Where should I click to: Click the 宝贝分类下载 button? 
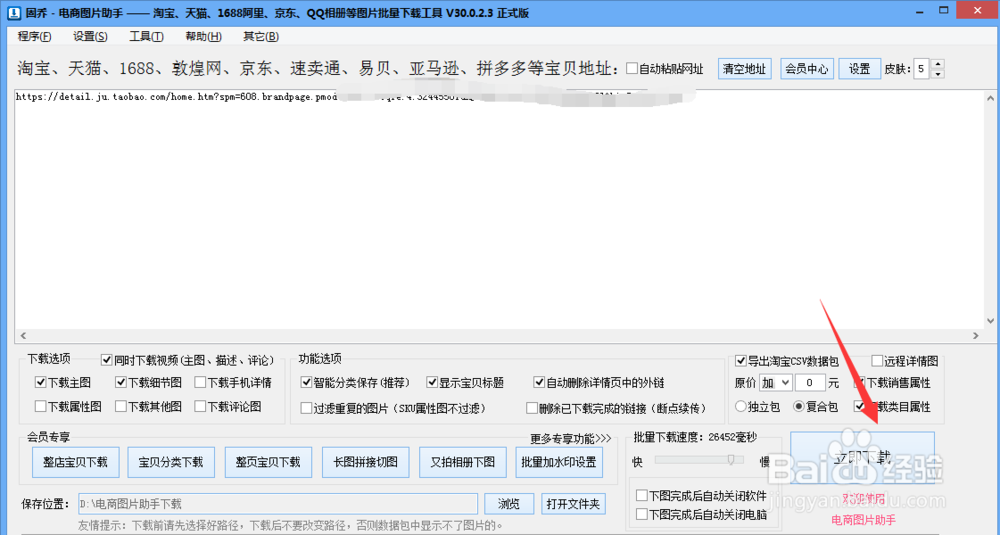point(171,462)
